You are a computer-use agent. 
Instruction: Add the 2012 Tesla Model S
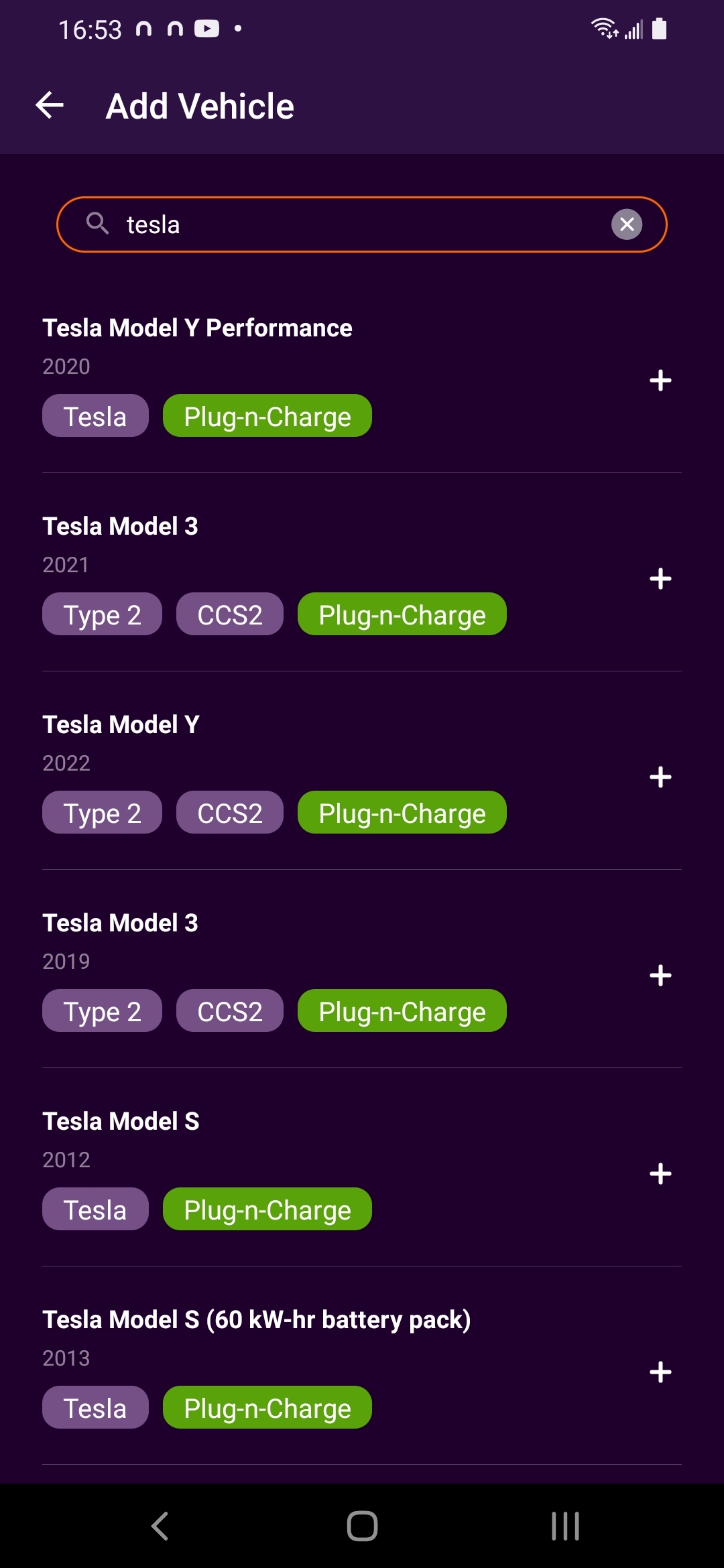tap(660, 1174)
